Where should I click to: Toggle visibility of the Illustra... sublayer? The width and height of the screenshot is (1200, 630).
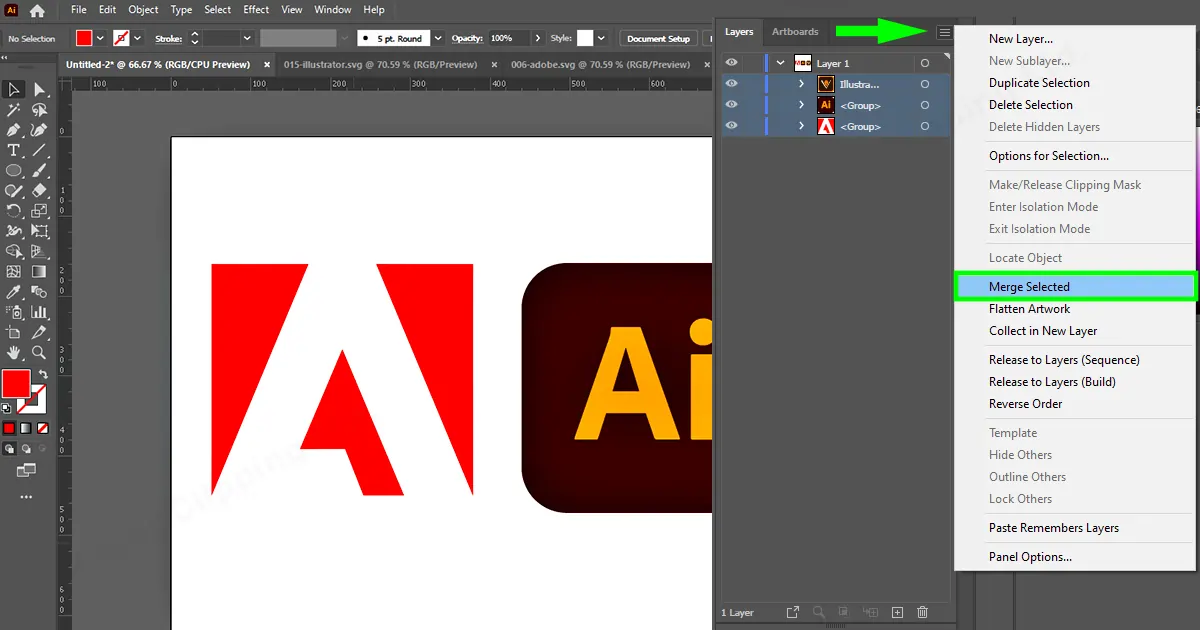click(x=732, y=84)
